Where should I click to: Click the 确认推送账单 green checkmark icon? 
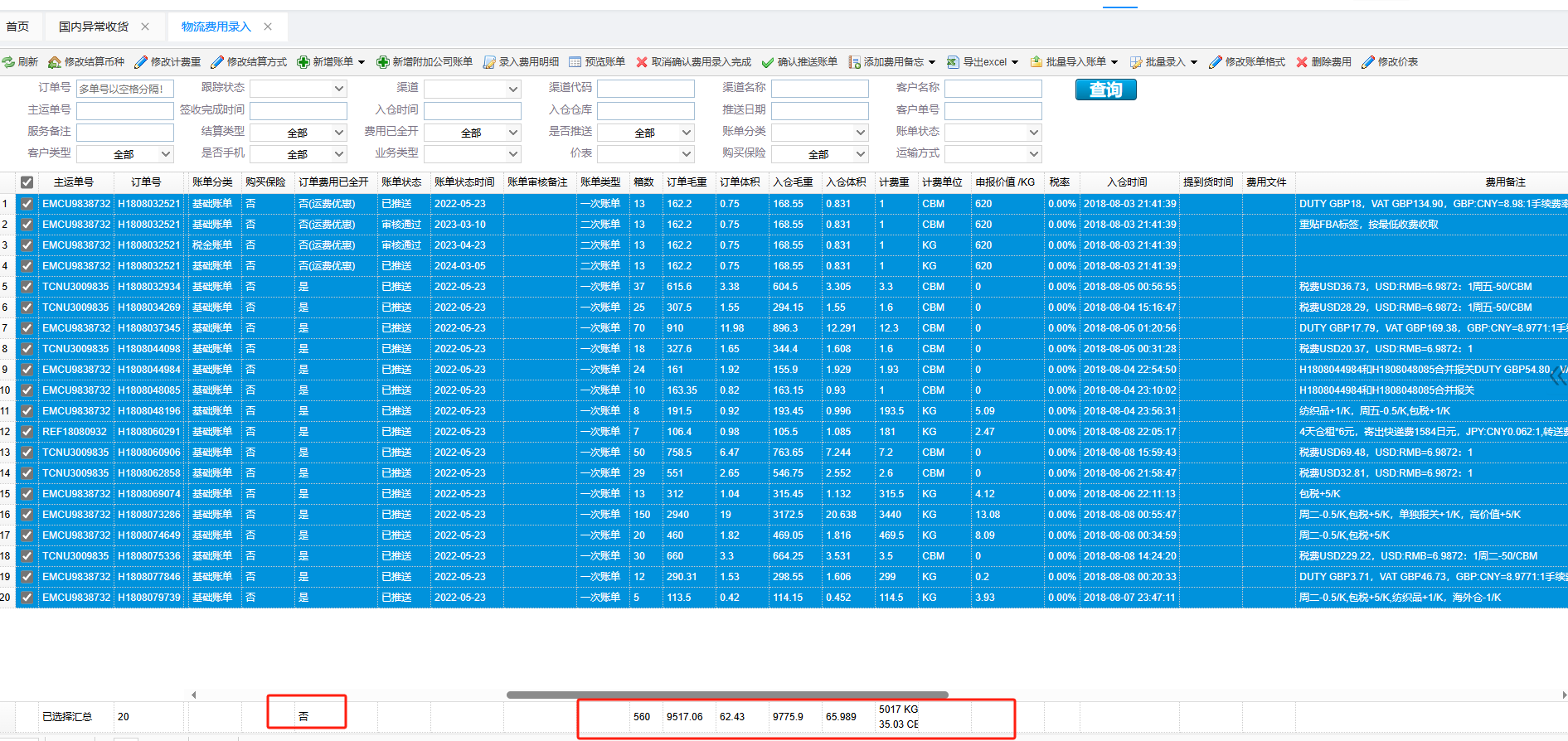[x=768, y=62]
